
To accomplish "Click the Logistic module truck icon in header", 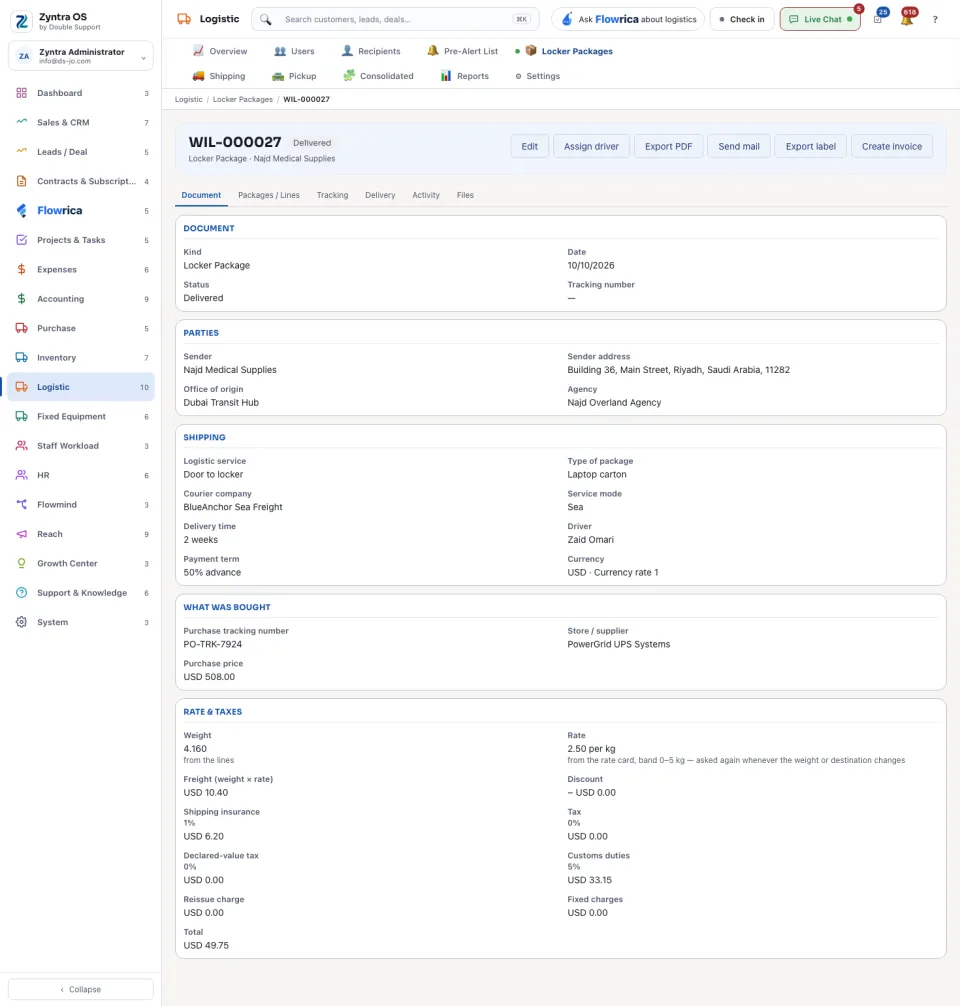I will click(184, 19).
